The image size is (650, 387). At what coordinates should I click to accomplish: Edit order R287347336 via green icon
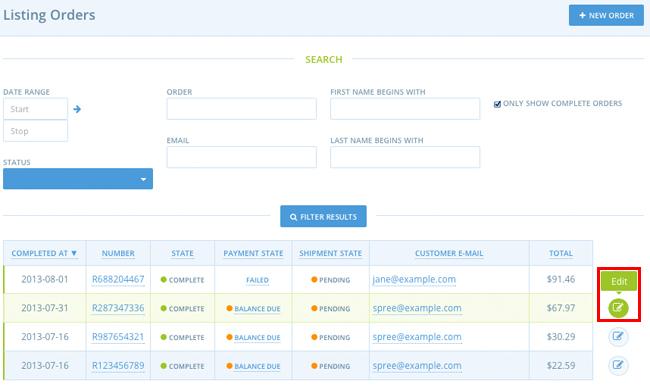coord(618,308)
